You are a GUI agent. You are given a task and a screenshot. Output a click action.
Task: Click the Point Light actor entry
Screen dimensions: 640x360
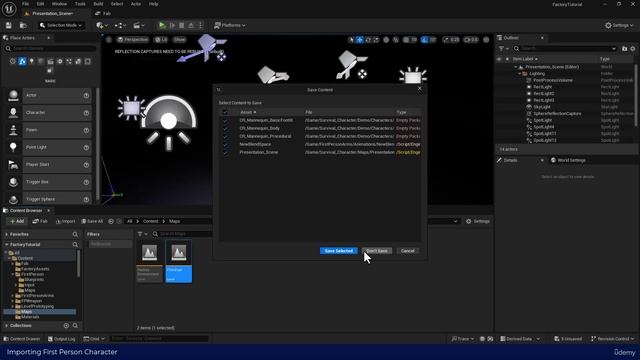(x=49, y=147)
